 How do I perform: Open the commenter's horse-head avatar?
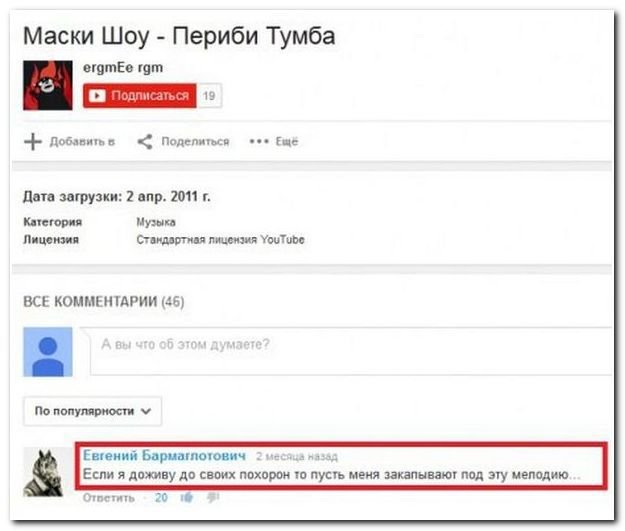44,472
